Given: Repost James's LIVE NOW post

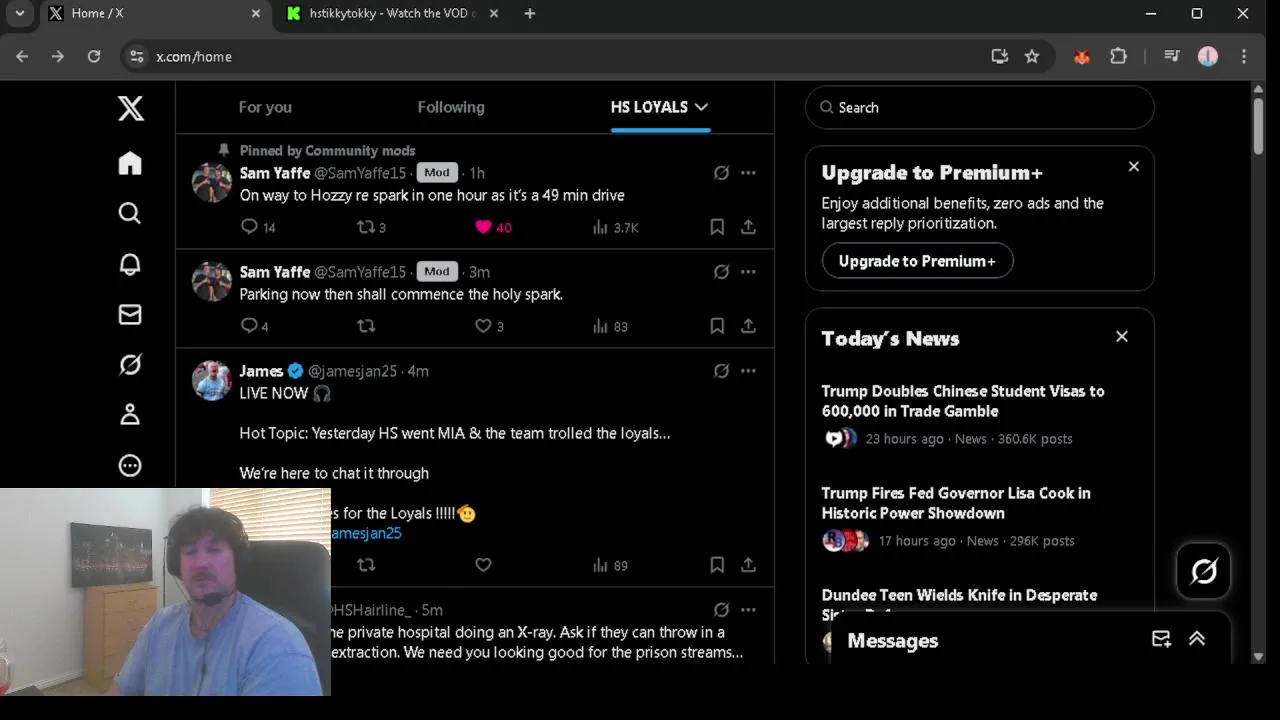Looking at the screenshot, I should [x=366, y=565].
